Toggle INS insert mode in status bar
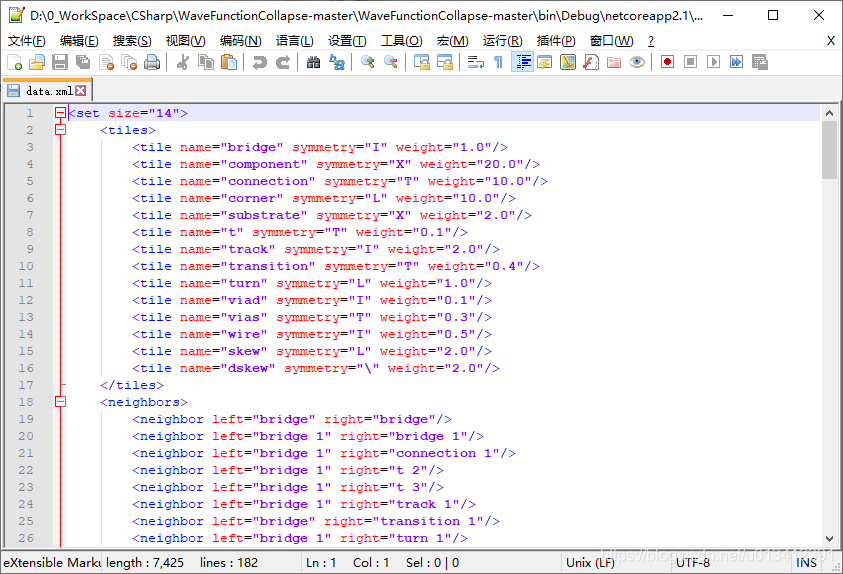This screenshot has height=574, width=843. click(806, 563)
